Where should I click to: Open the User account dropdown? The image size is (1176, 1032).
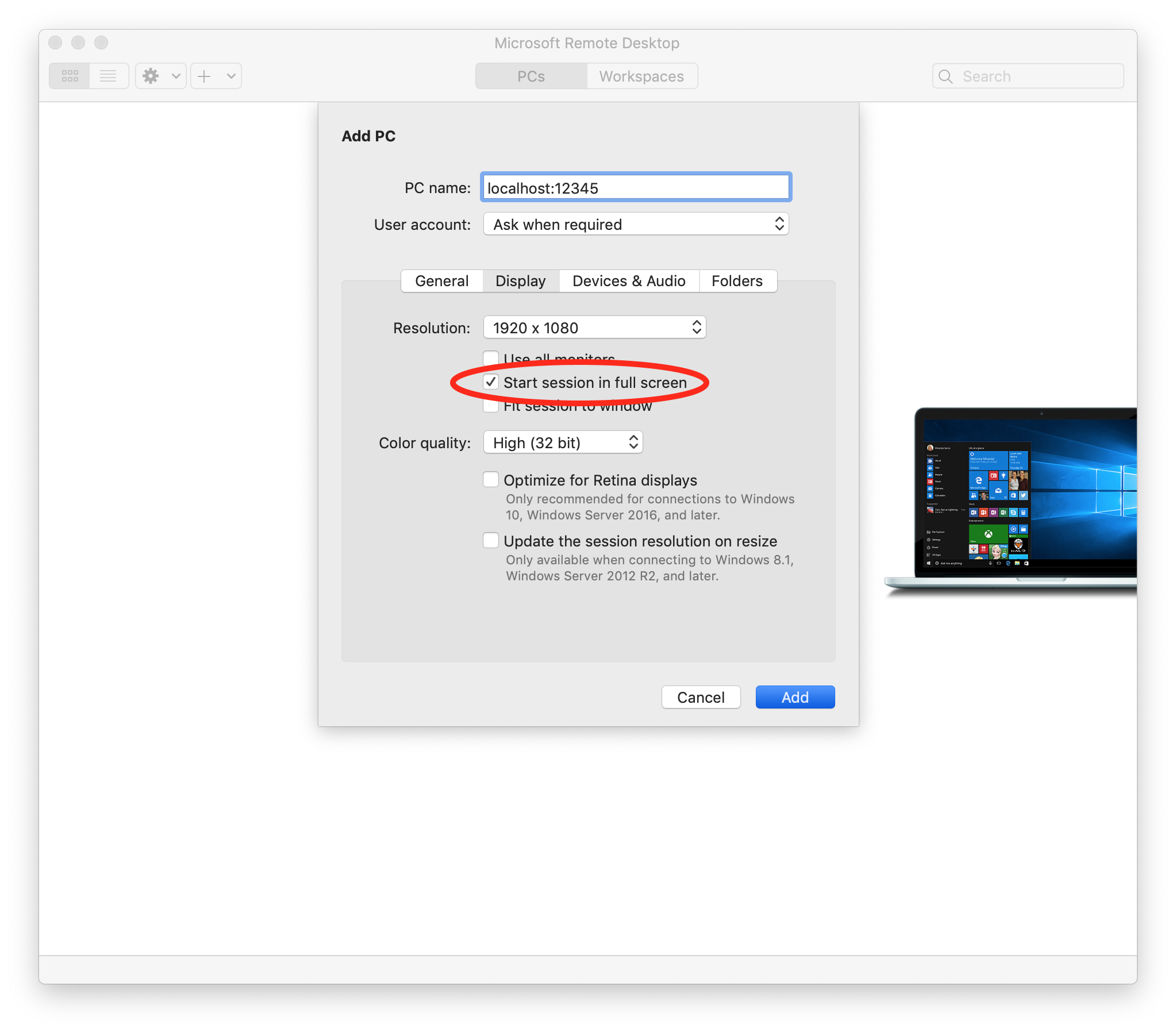click(x=636, y=224)
